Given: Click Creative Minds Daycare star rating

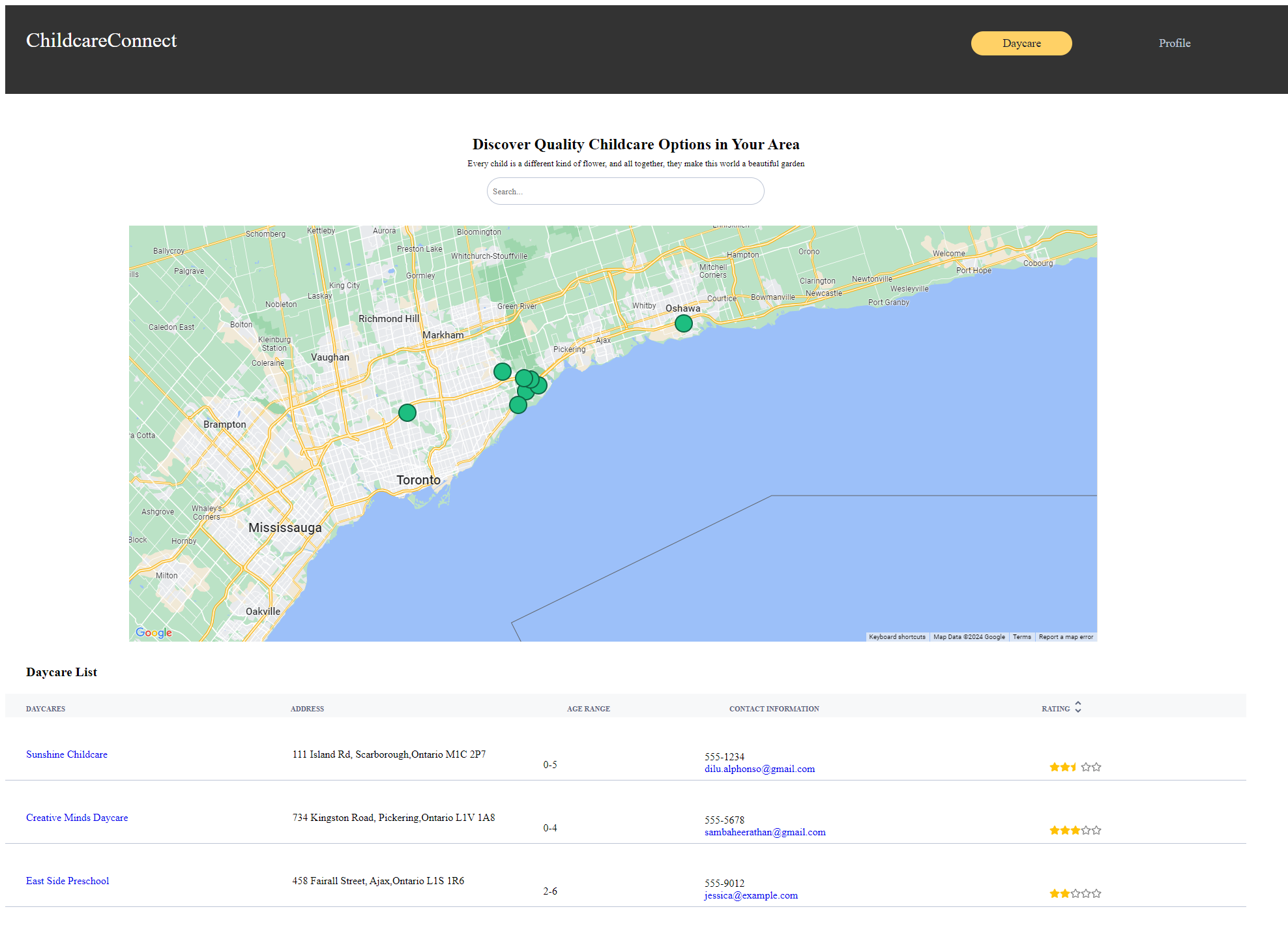Looking at the screenshot, I should tap(1075, 830).
